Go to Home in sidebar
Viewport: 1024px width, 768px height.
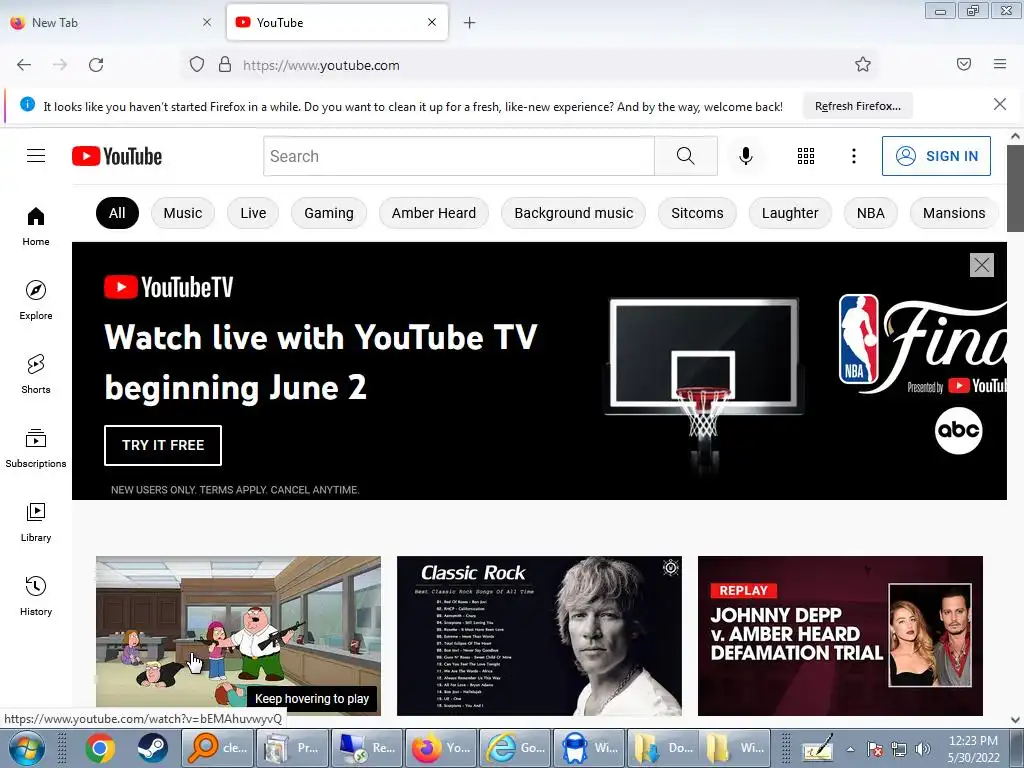pyautogui.click(x=36, y=227)
